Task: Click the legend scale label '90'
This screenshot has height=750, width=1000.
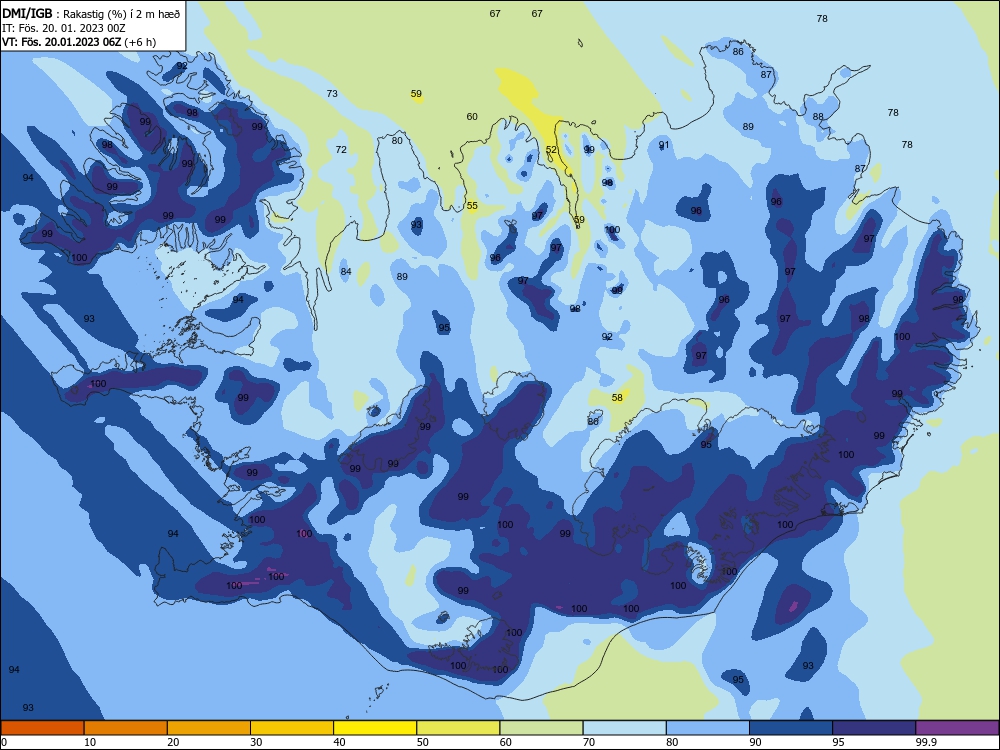Action: (x=756, y=742)
